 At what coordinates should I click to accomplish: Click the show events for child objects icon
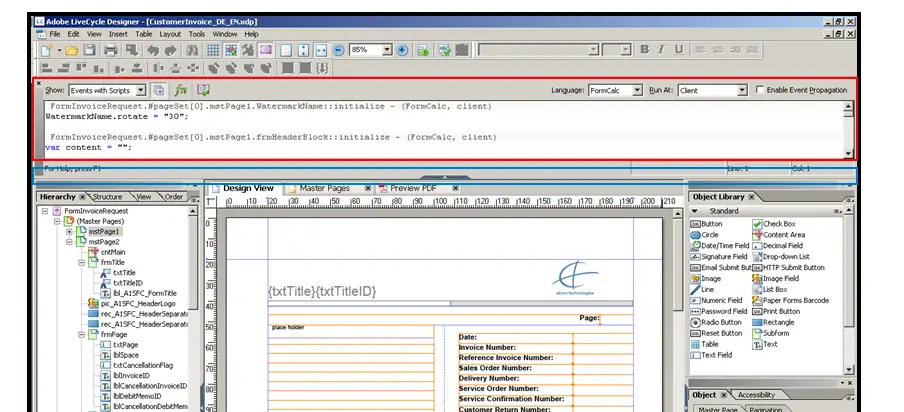coord(159,90)
